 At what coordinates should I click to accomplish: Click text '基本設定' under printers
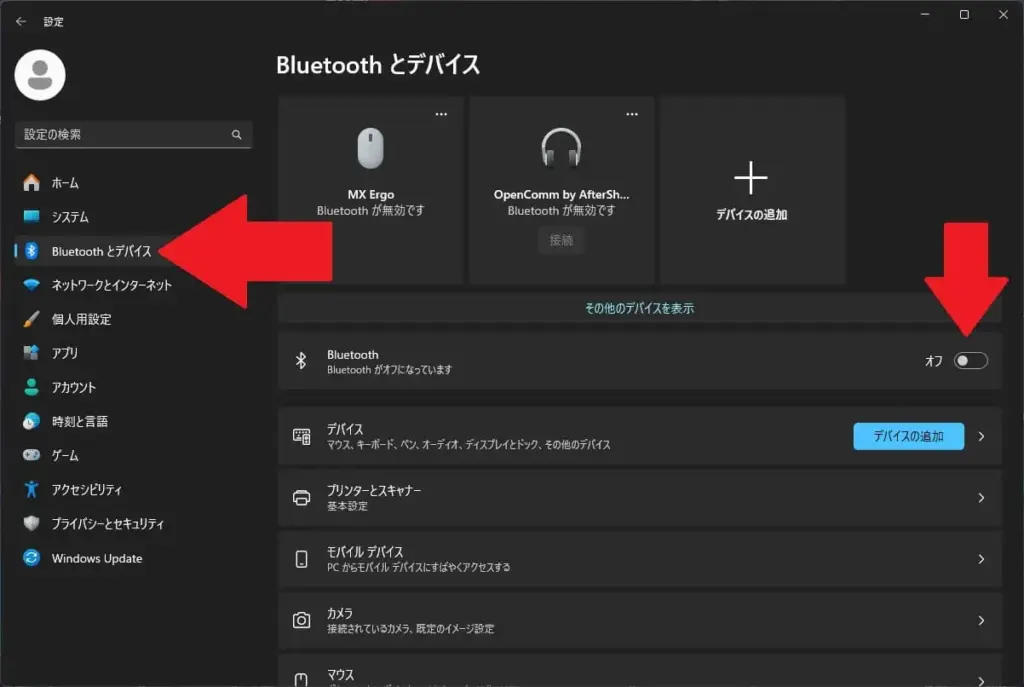pyautogui.click(x=347, y=506)
